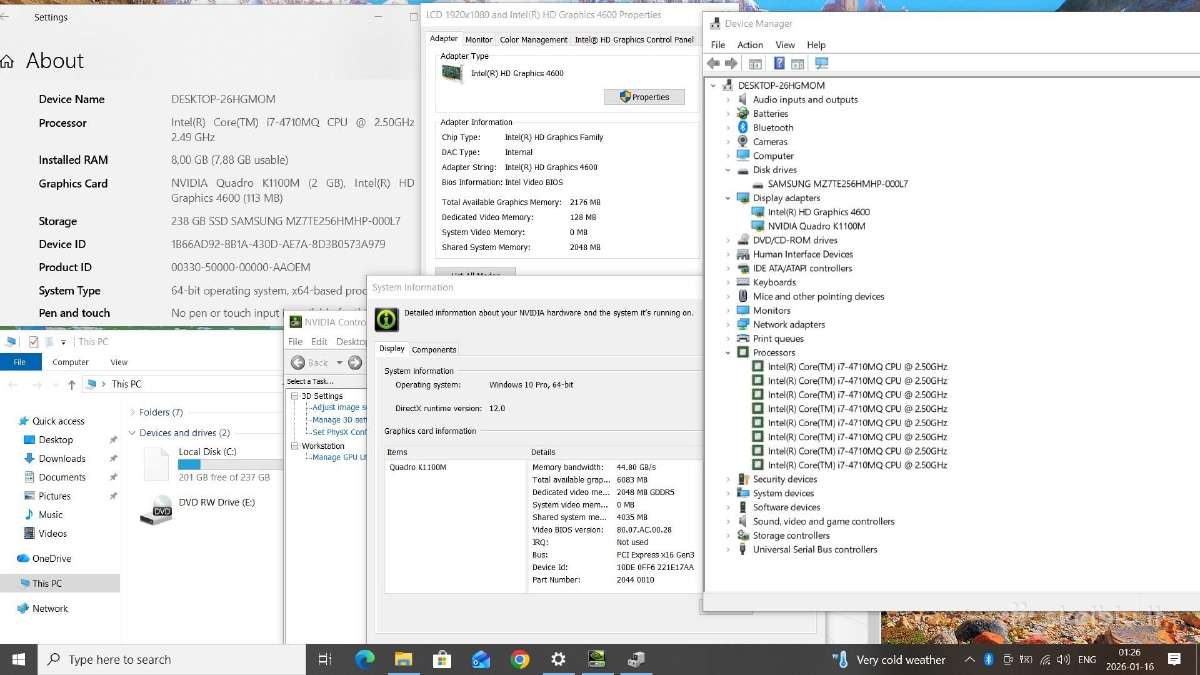Image resolution: width=1200 pixels, height=675 pixels.
Task: Open the Windows Start menu
Action: [x=18, y=659]
